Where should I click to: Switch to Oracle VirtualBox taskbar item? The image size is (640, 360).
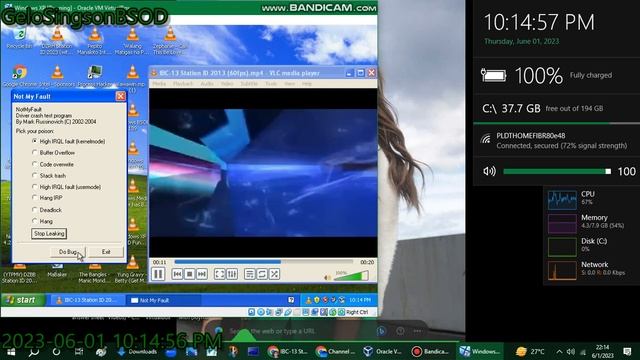click(x=383, y=351)
